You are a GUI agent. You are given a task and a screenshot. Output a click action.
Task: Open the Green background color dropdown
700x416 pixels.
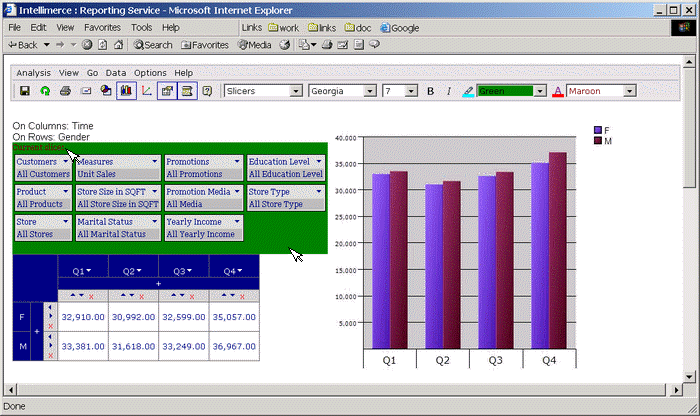[540, 91]
